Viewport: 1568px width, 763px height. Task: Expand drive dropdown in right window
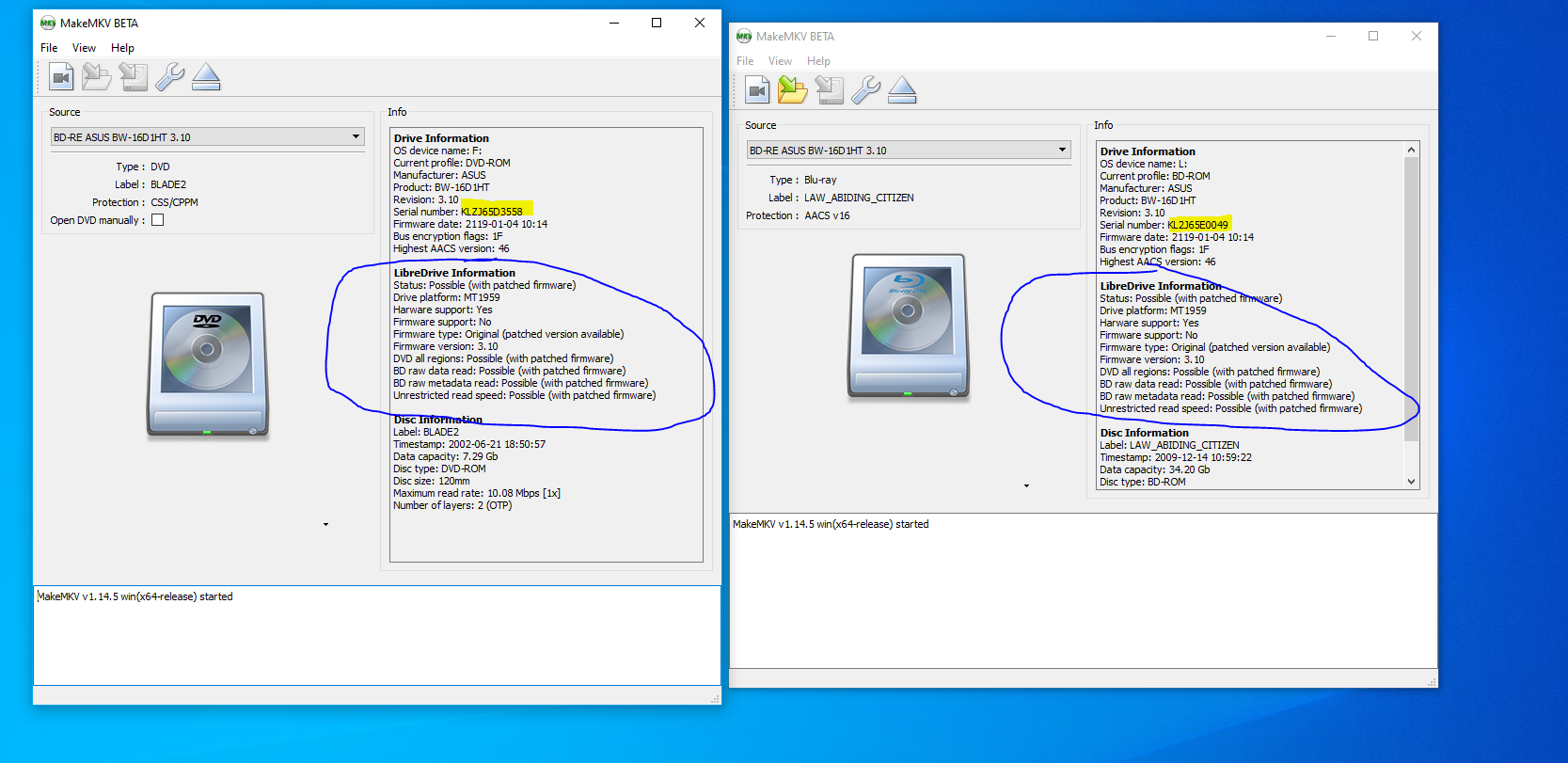pyautogui.click(x=1062, y=151)
